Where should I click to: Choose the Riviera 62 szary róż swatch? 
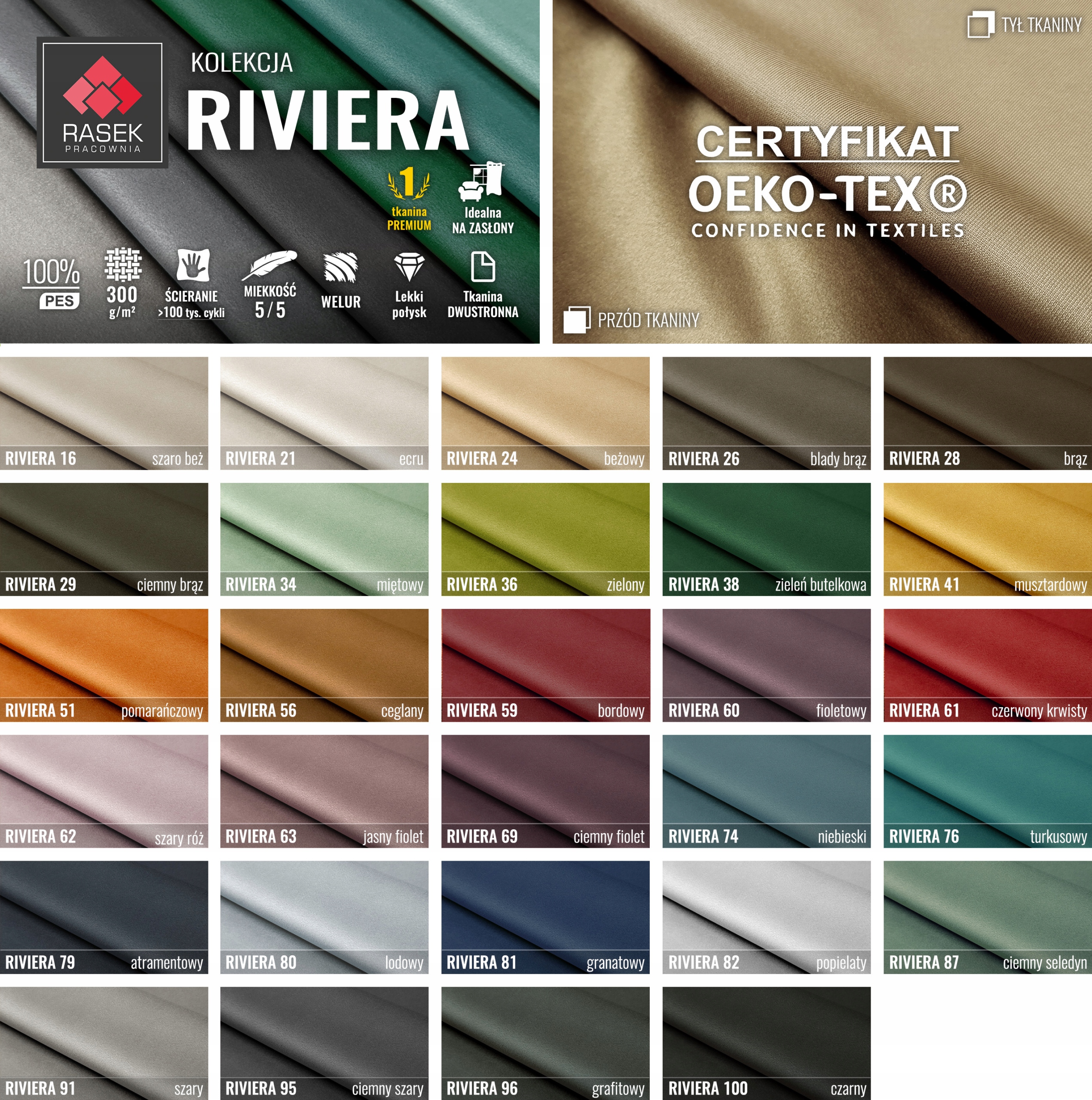[x=104, y=791]
